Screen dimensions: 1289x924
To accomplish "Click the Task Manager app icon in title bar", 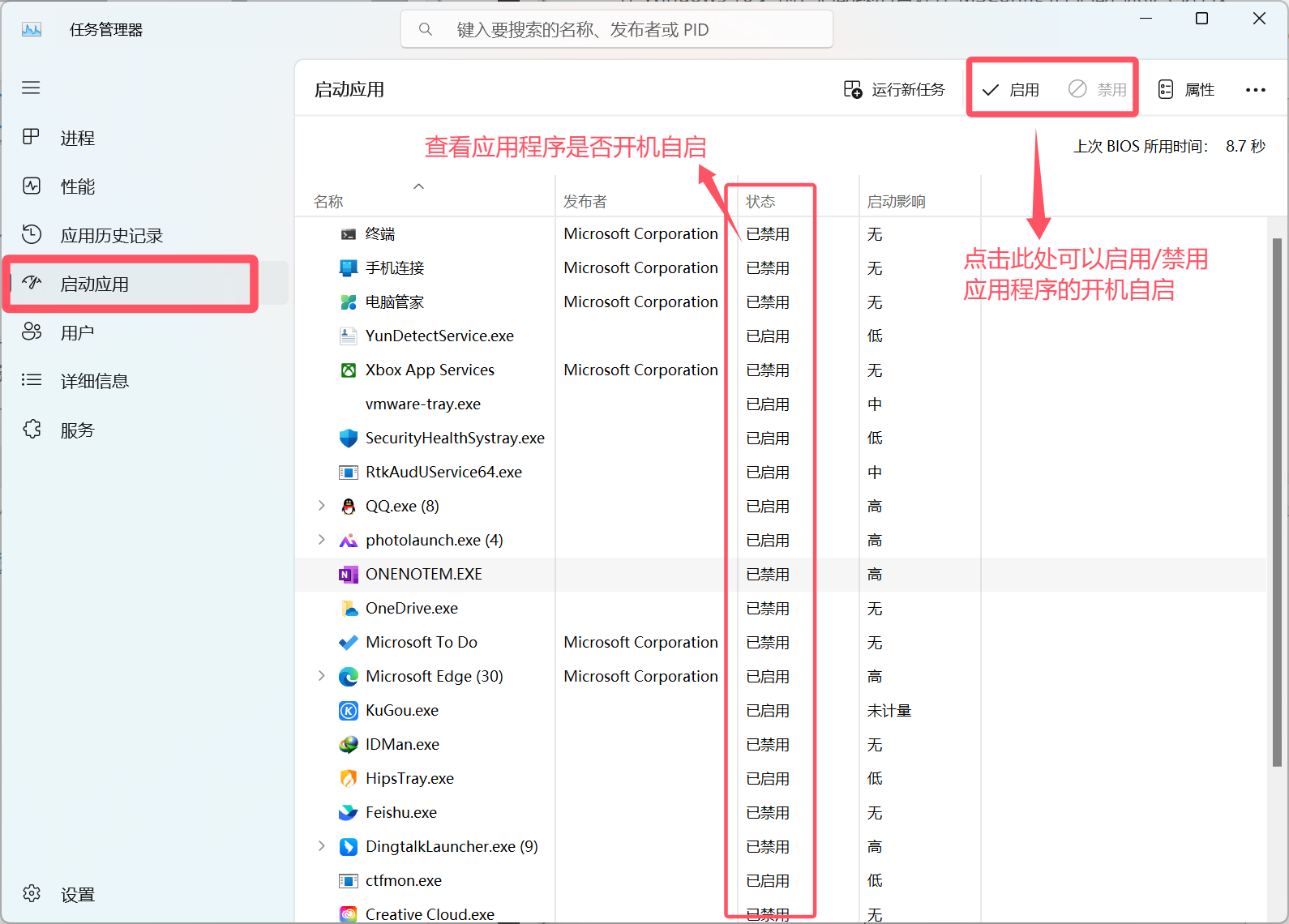I will [32, 30].
